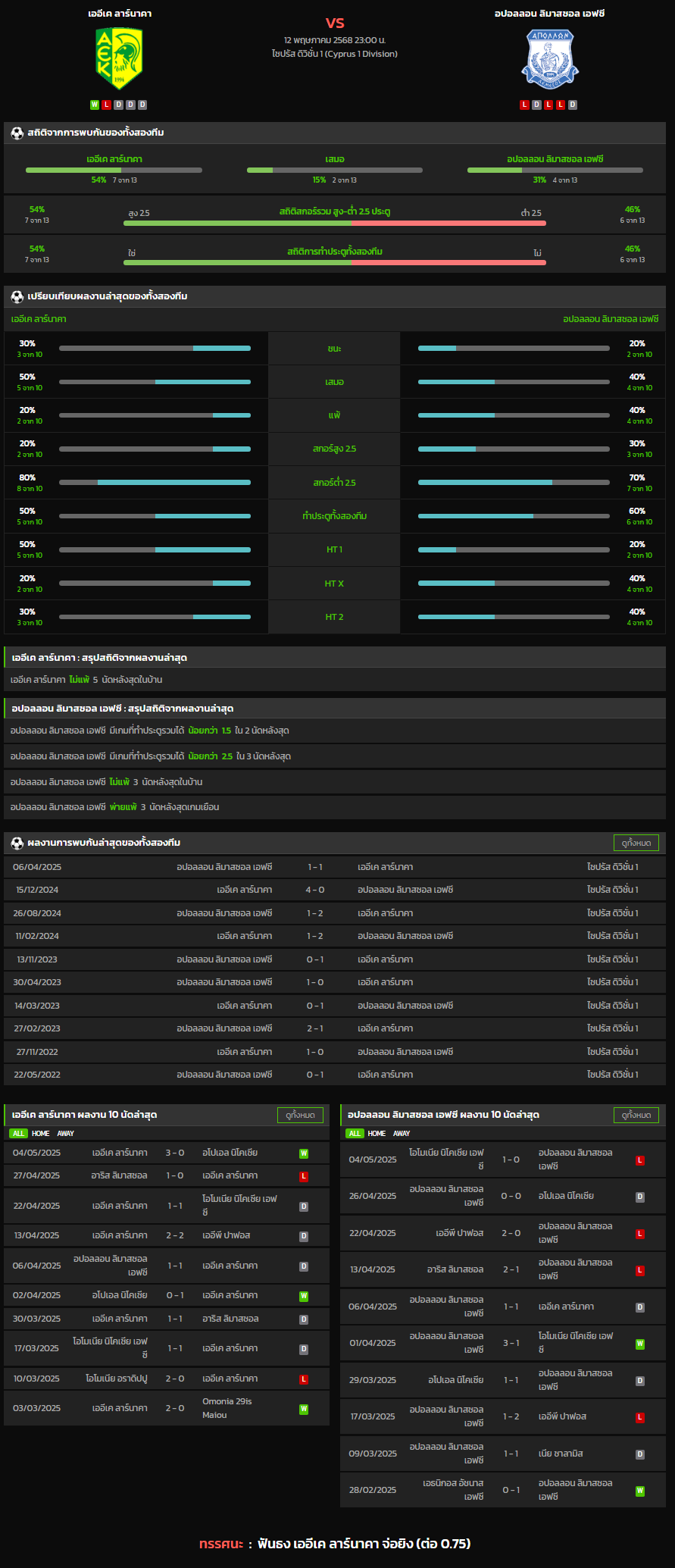Click green W badge under AEK Larnaca crest

click(95, 105)
